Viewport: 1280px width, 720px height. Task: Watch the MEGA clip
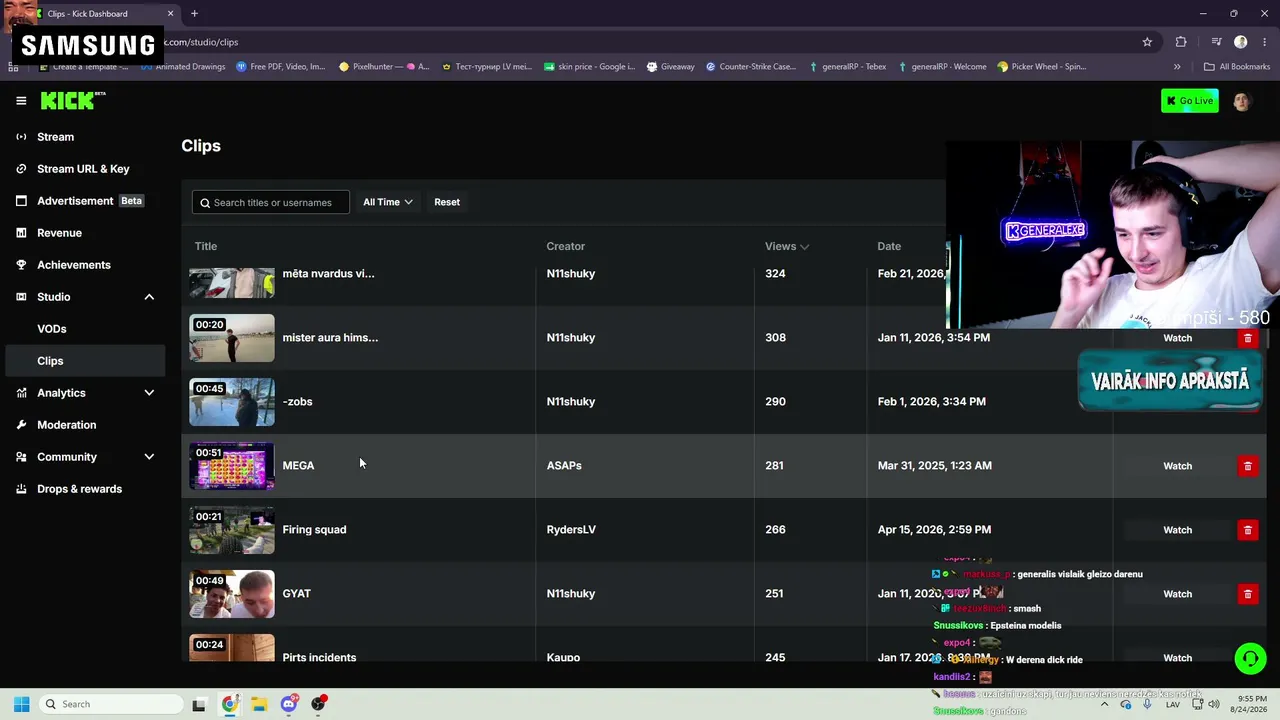click(1177, 466)
